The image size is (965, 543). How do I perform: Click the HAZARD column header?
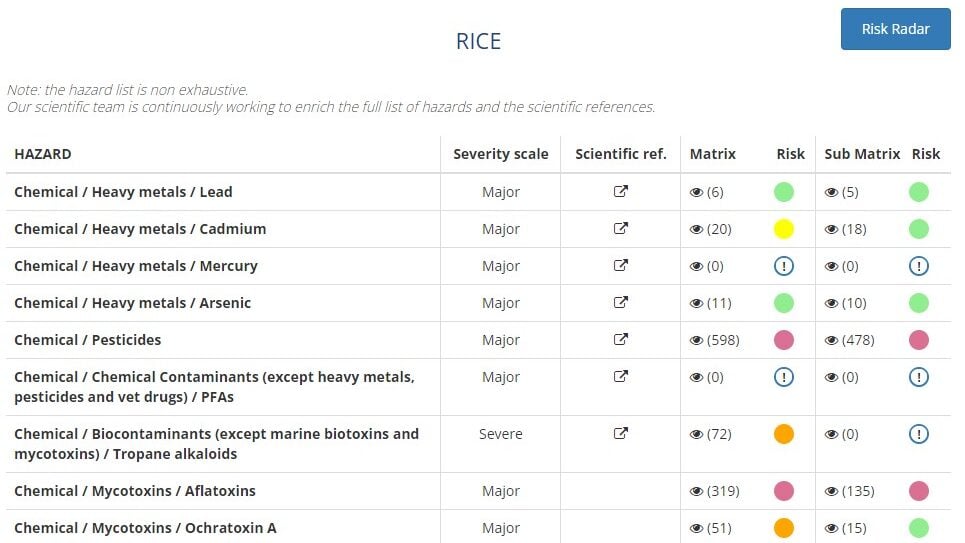42,154
